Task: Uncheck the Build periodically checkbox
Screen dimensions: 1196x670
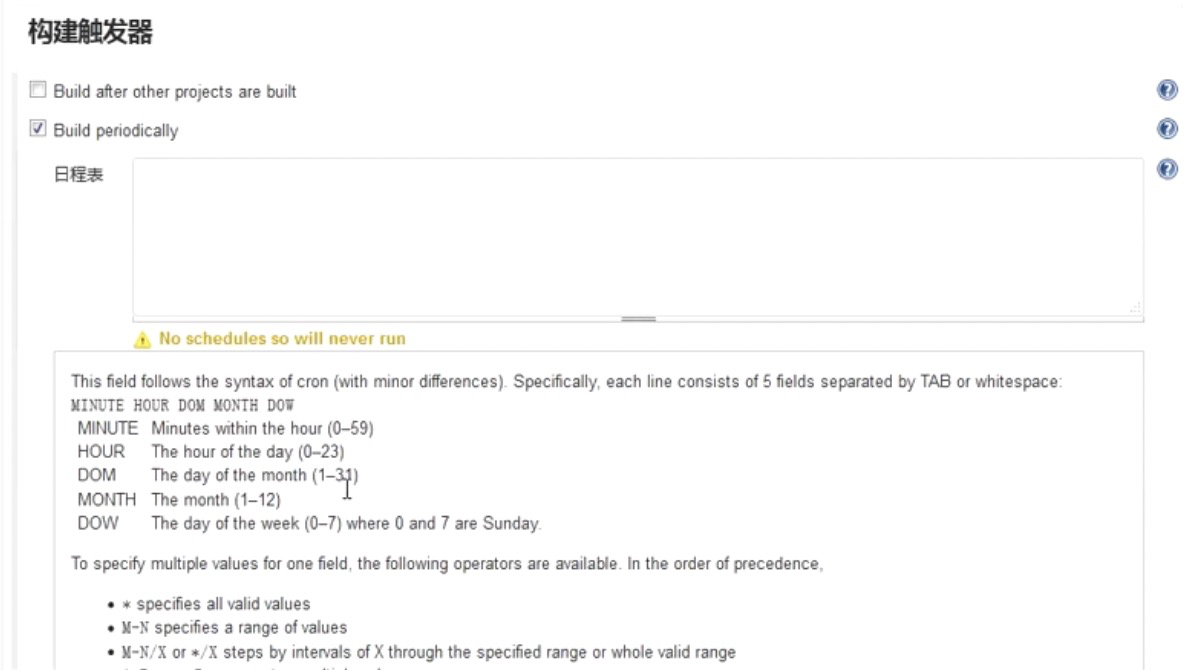Action: pyautogui.click(x=38, y=129)
